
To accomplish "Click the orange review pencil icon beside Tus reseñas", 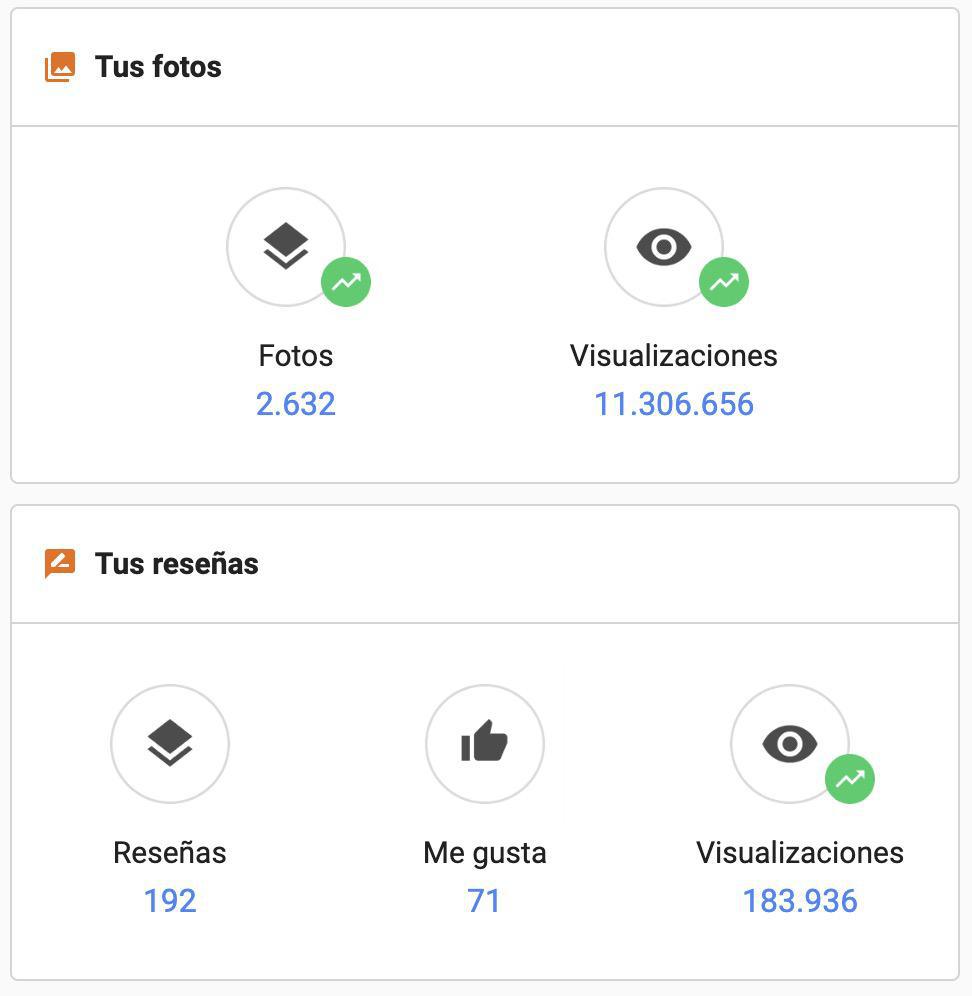I will [x=60, y=564].
